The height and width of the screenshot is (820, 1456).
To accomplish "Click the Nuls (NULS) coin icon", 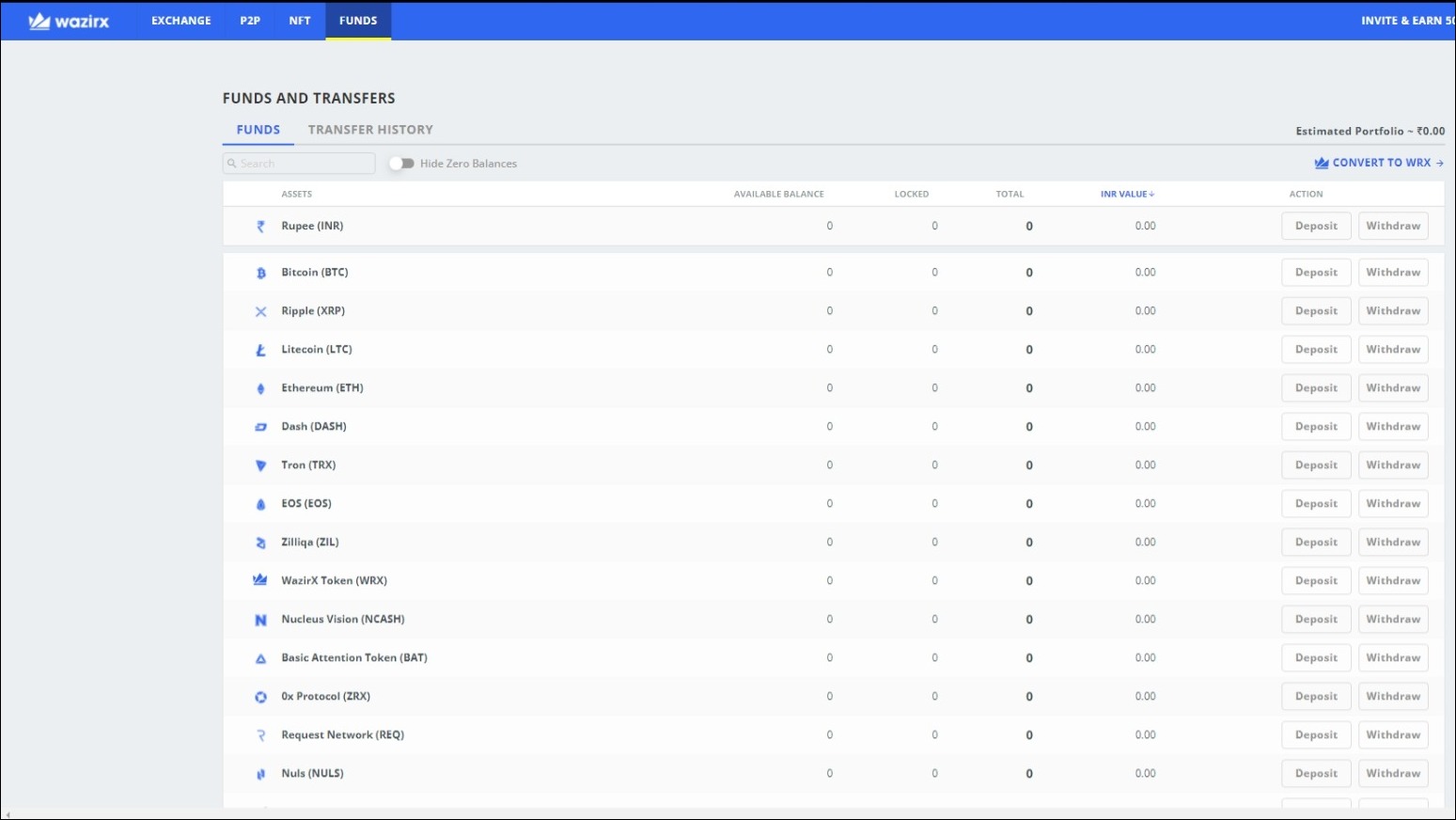I will (x=261, y=774).
